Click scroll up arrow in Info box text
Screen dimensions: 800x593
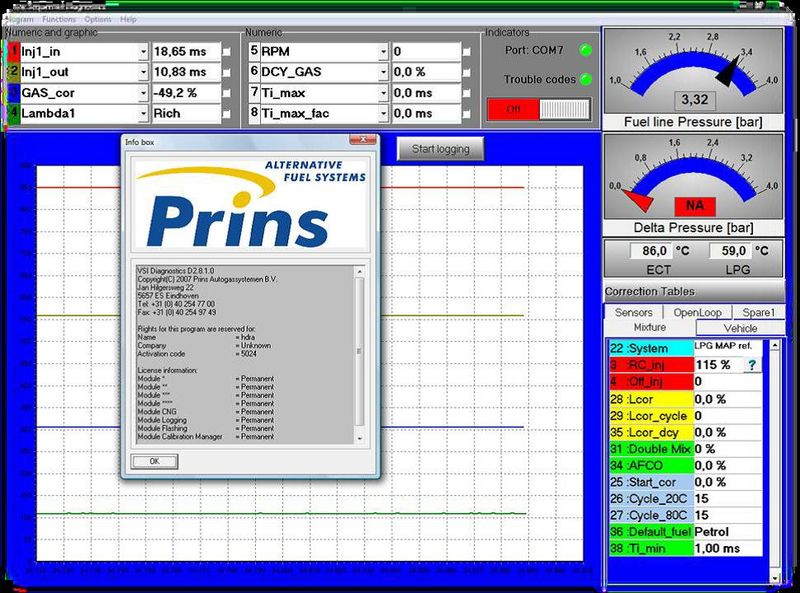[x=359, y=271]
